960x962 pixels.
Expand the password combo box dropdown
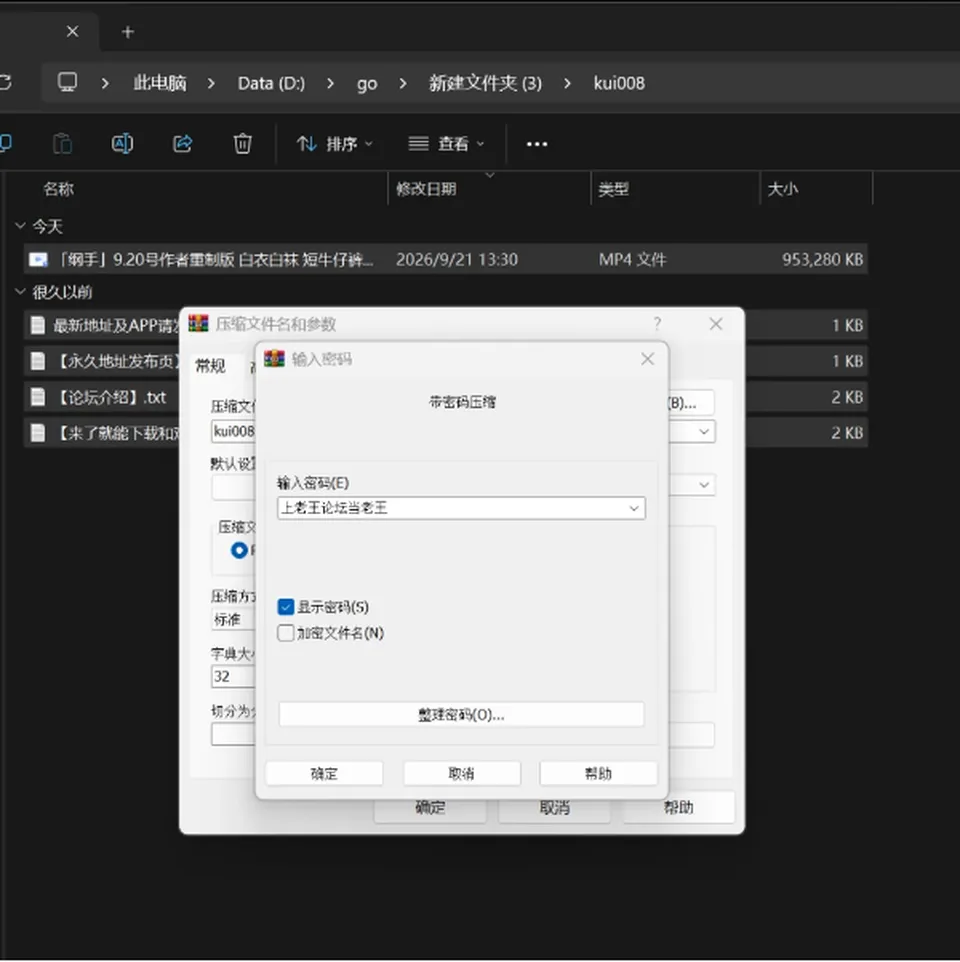click(x=634, y=508)
